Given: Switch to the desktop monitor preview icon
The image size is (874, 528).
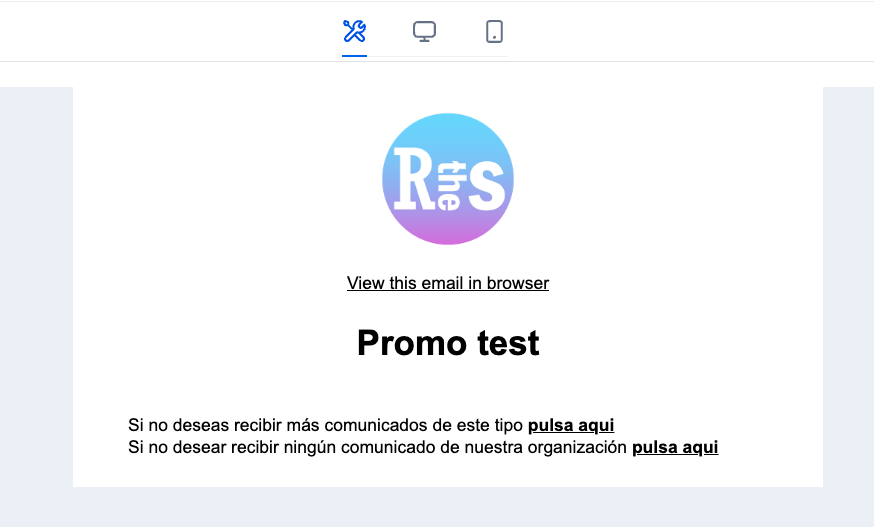Looking at the screenshot, I should pyautogui.click(x=424, y=31).
